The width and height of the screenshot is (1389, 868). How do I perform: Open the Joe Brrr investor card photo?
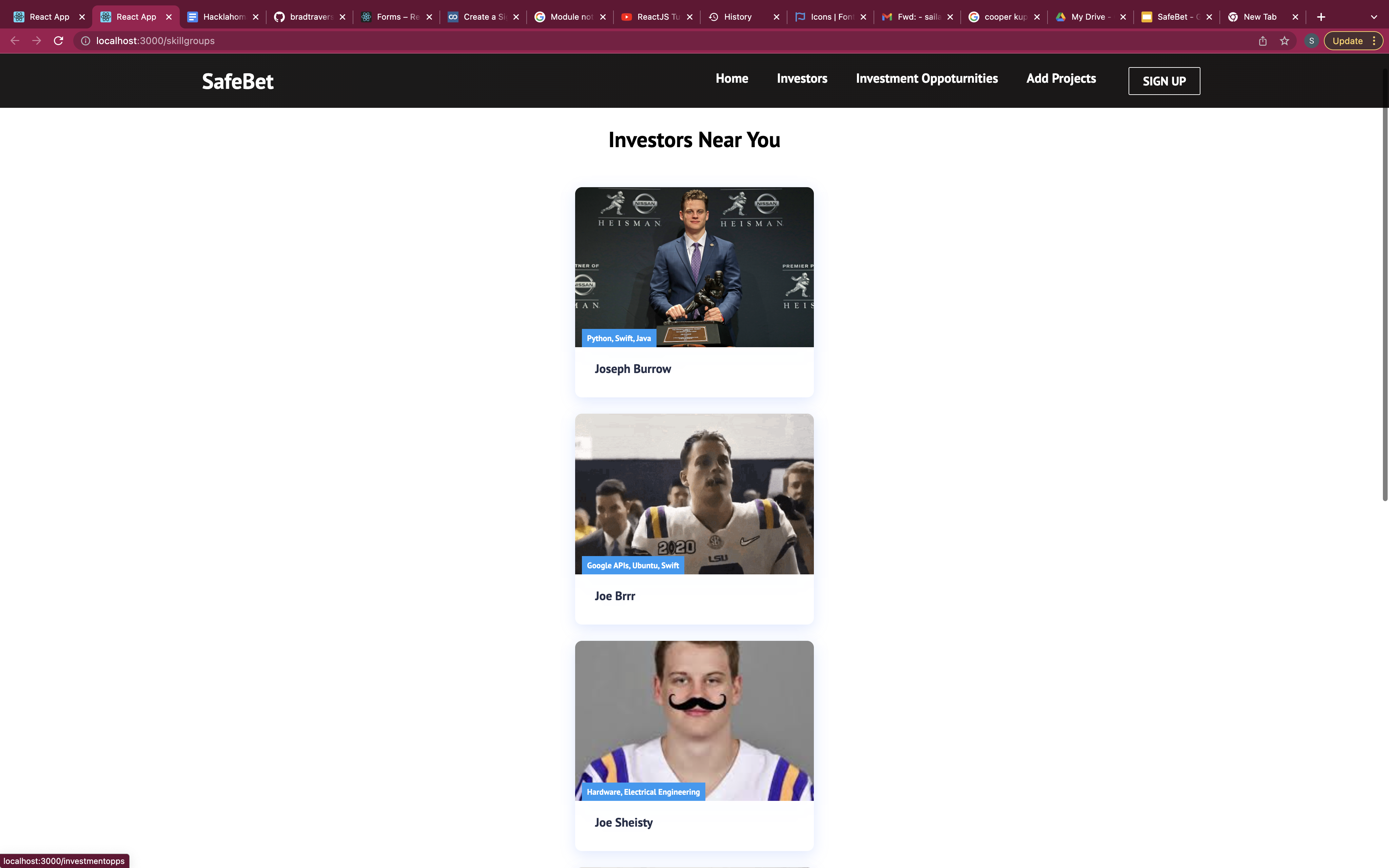coord(694,494)
